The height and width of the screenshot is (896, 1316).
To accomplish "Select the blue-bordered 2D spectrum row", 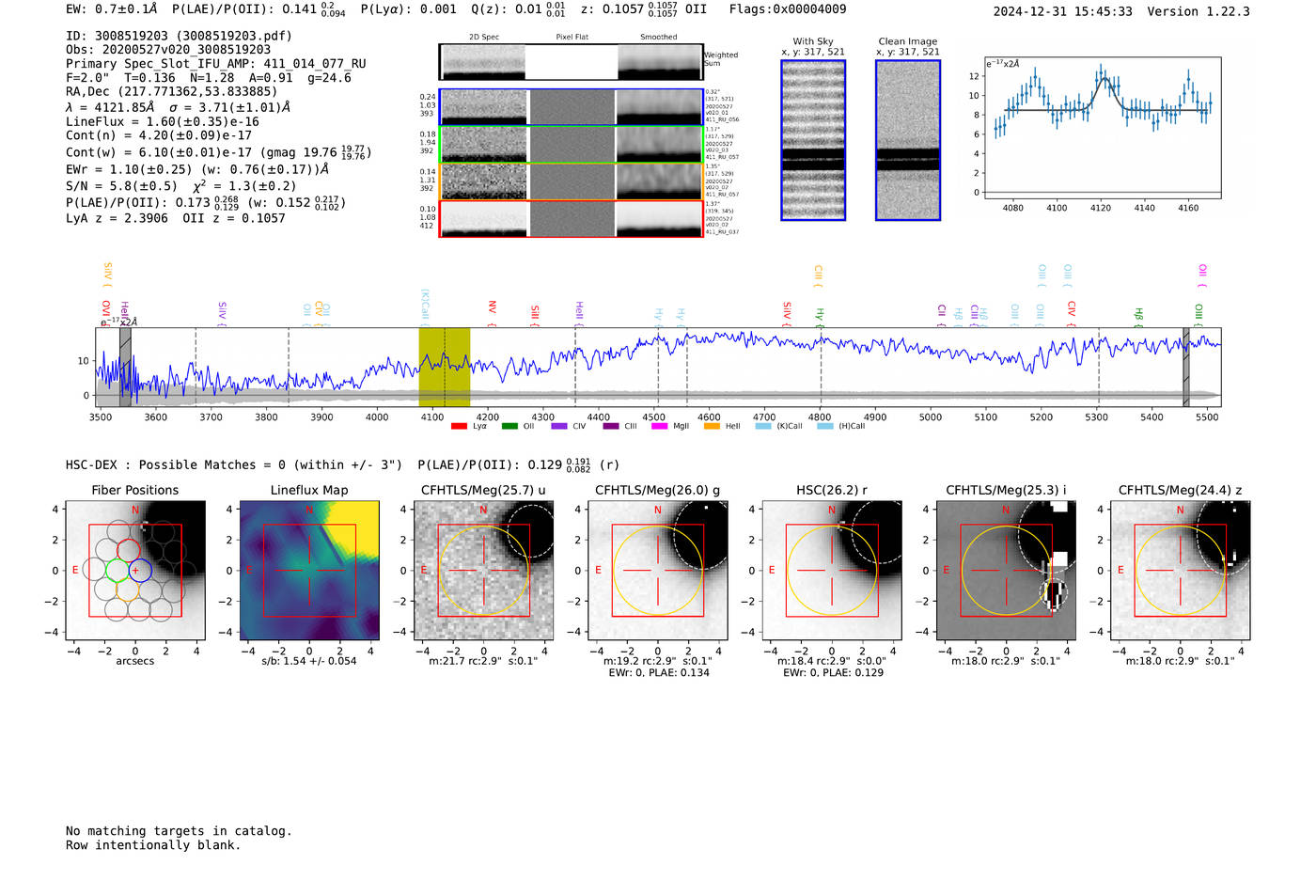I will 571,107.
